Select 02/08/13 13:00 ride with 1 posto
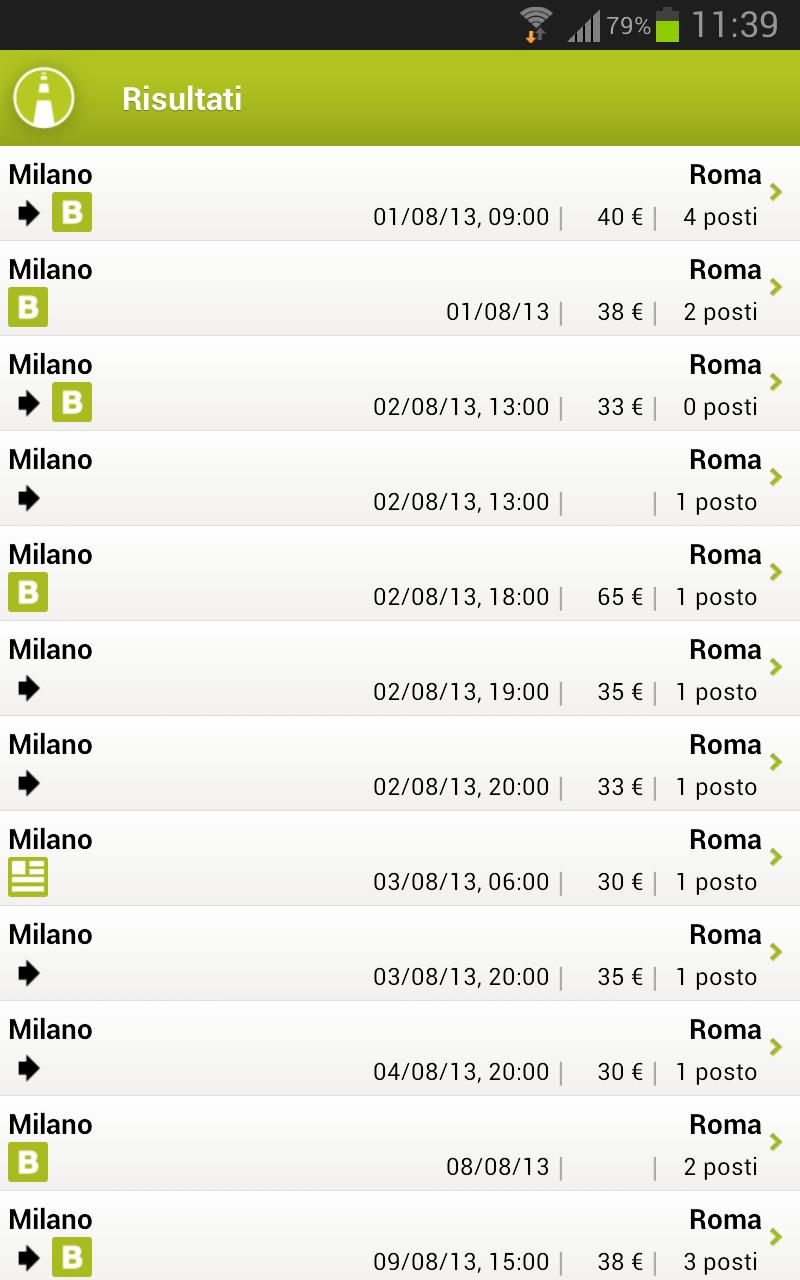This screenshot has height=1280, width=800. [x=400, y=478]
